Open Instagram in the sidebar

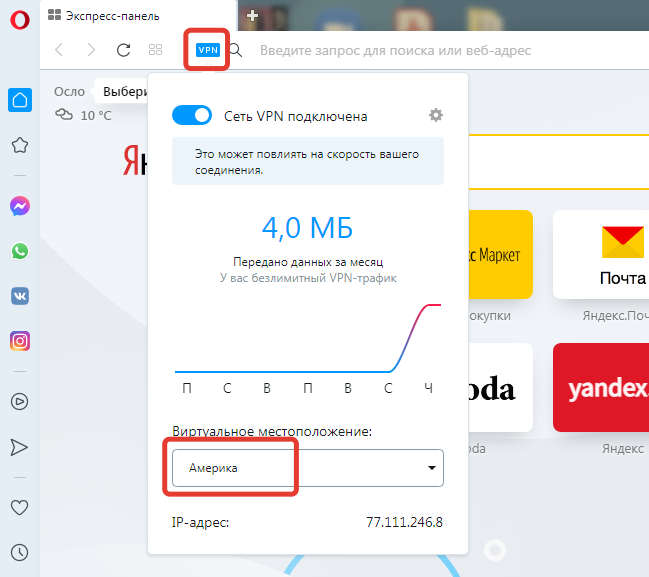(x=20, y=341)
